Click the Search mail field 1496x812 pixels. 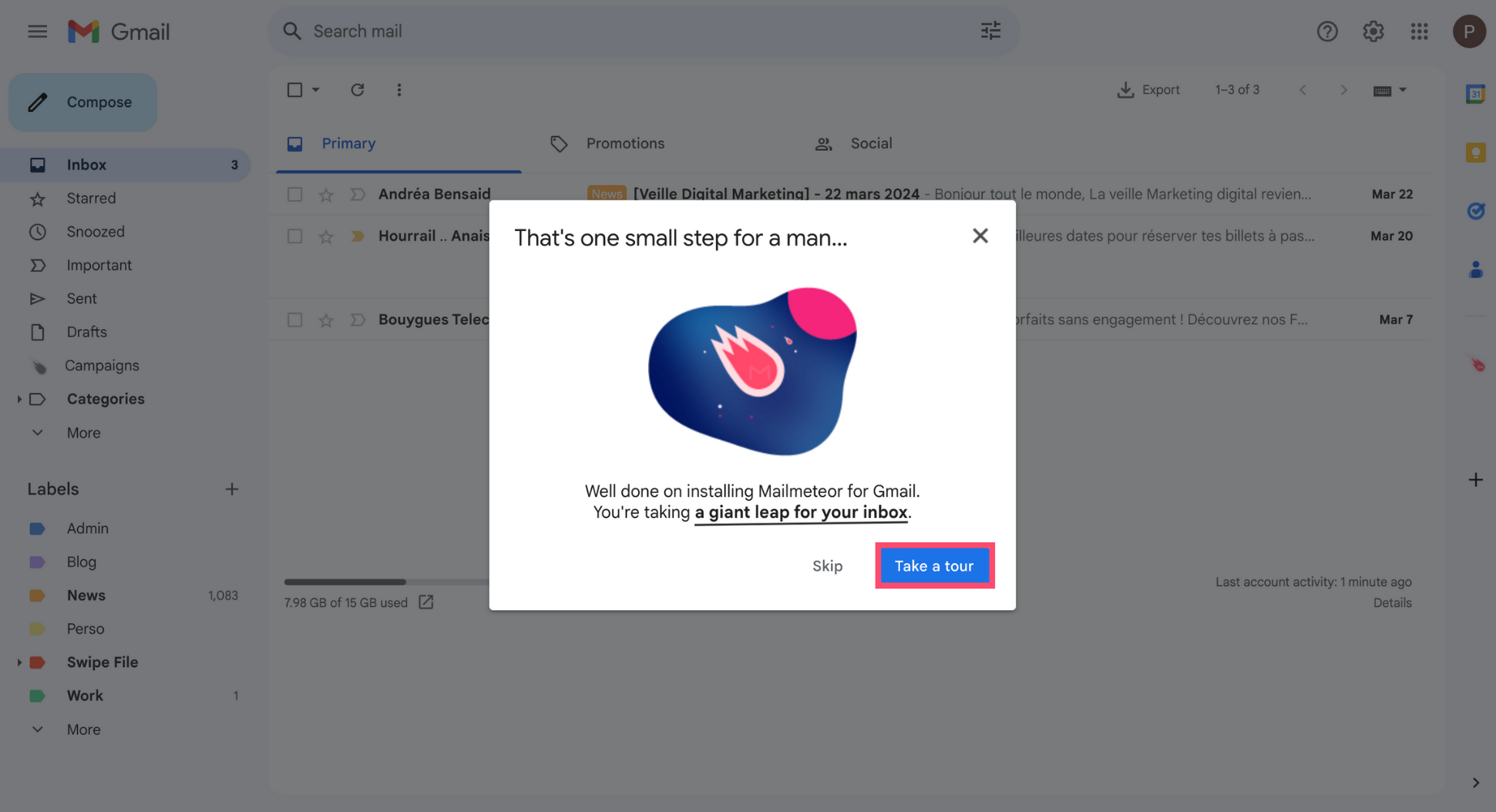[x=644, y=32]
